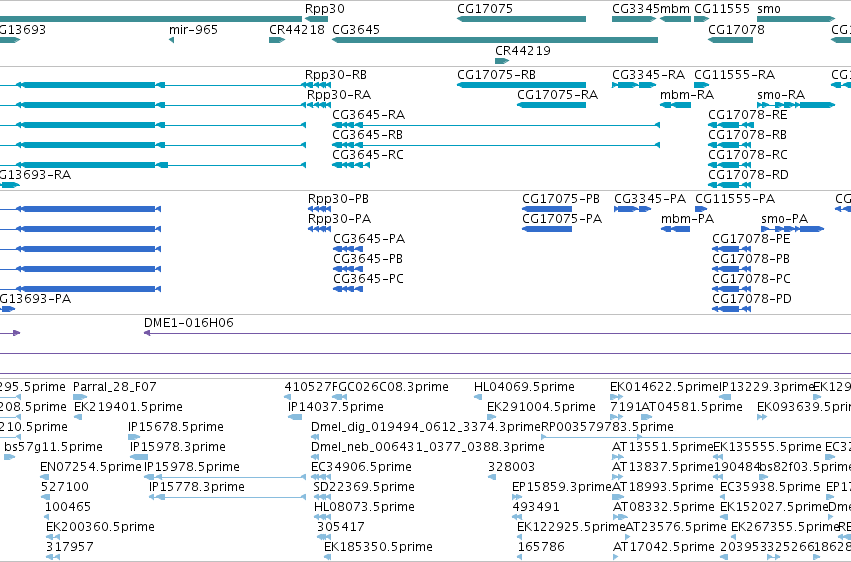Open transcript Rpp30-RA label
Viewport: 851px width, 562px height.
[x=339, y=95]
